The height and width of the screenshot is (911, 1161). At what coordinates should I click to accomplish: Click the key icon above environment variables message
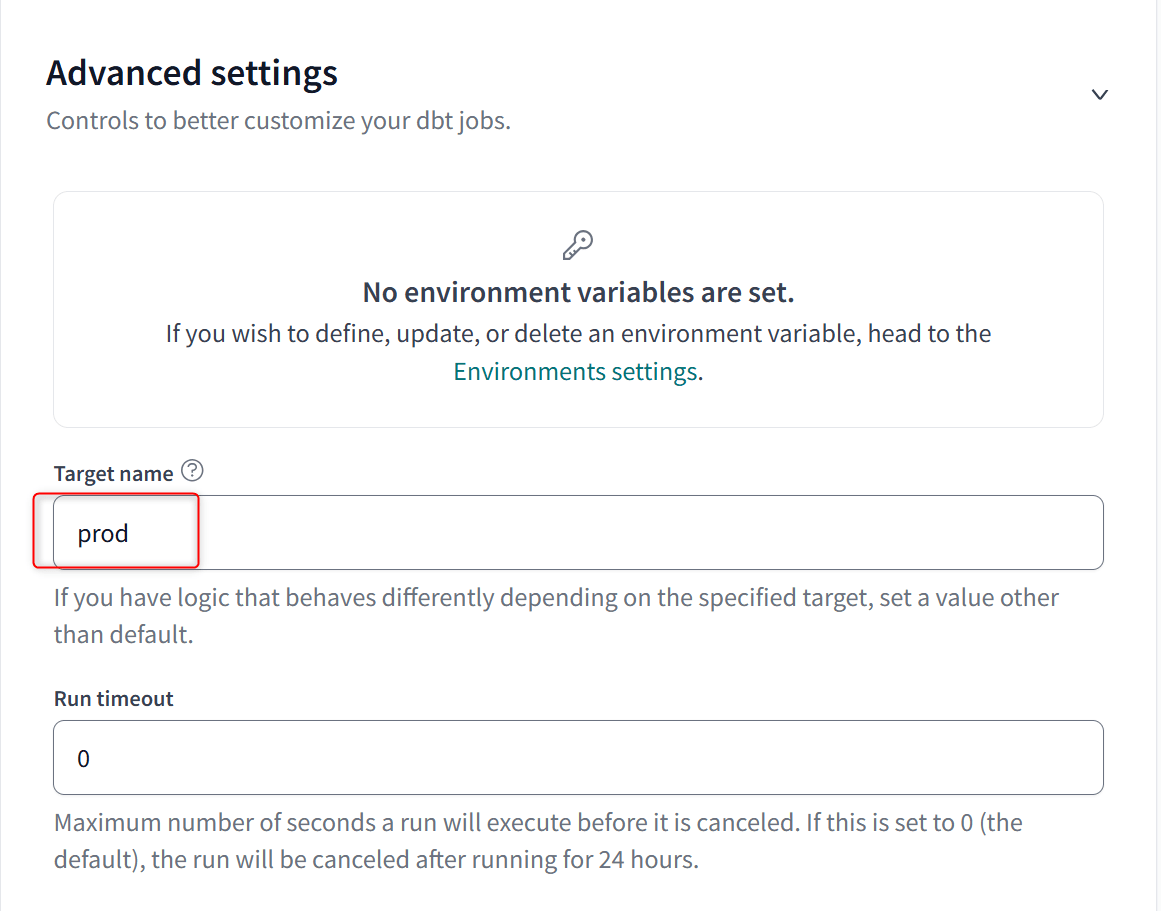(578, 245)
